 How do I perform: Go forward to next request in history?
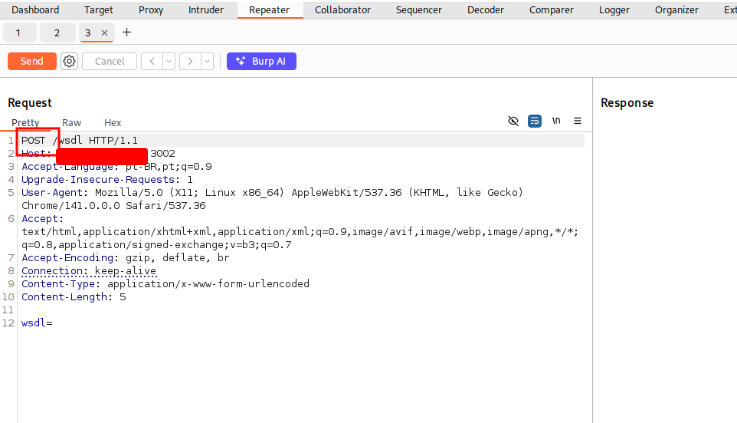coord(190,61)
